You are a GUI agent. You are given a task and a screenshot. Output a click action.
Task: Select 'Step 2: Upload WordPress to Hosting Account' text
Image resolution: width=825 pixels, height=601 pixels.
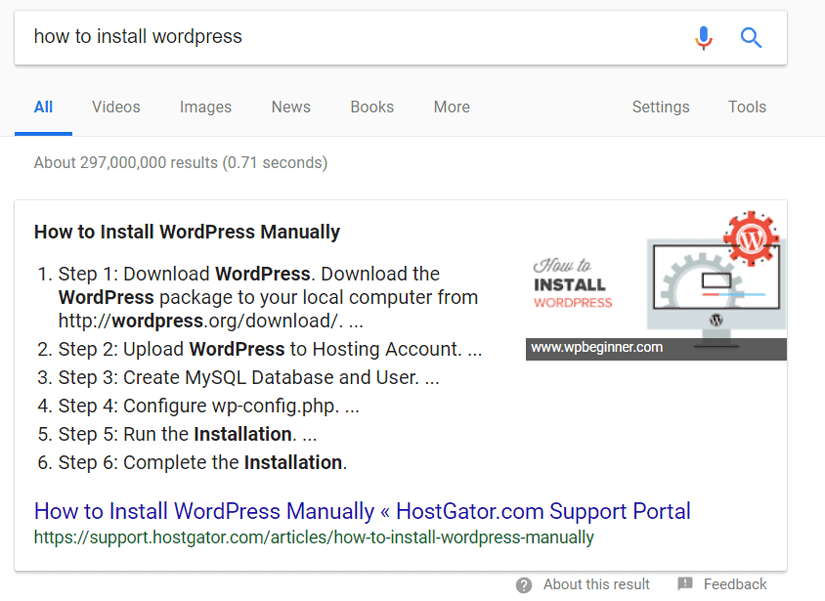point(259,349)
